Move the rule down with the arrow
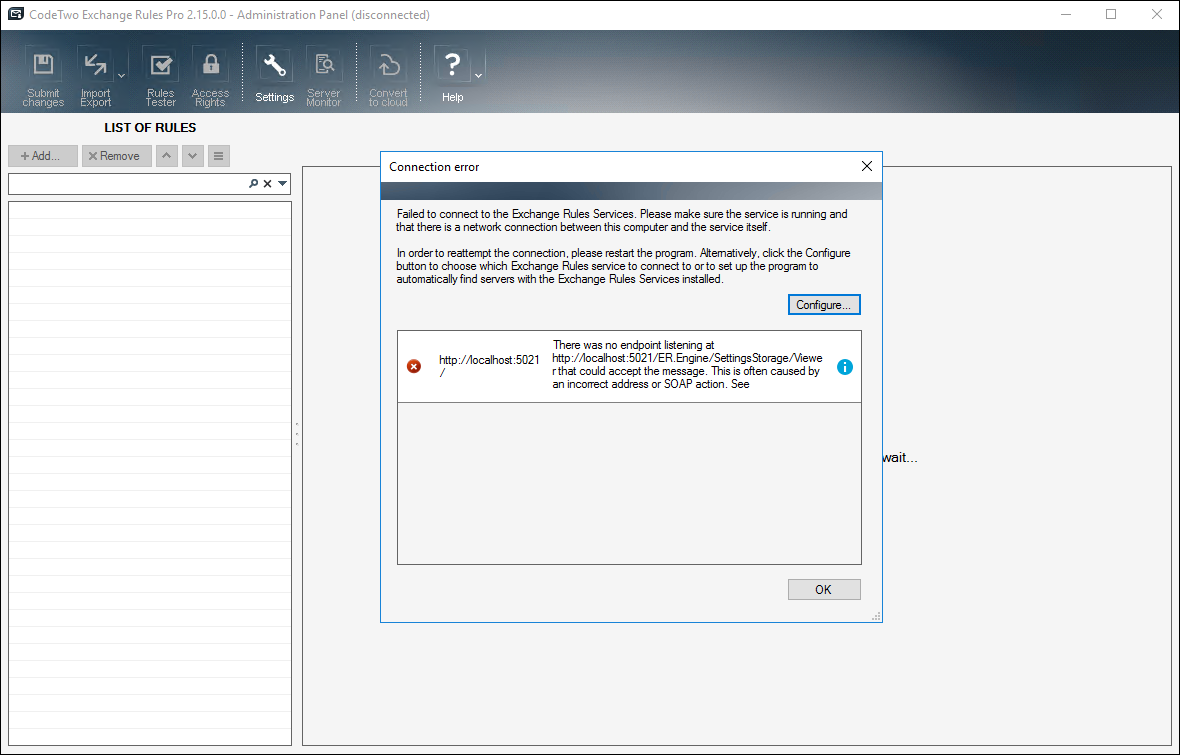Image resolution: width=1180 pixels, height=755 pixels. coord(193,156)
